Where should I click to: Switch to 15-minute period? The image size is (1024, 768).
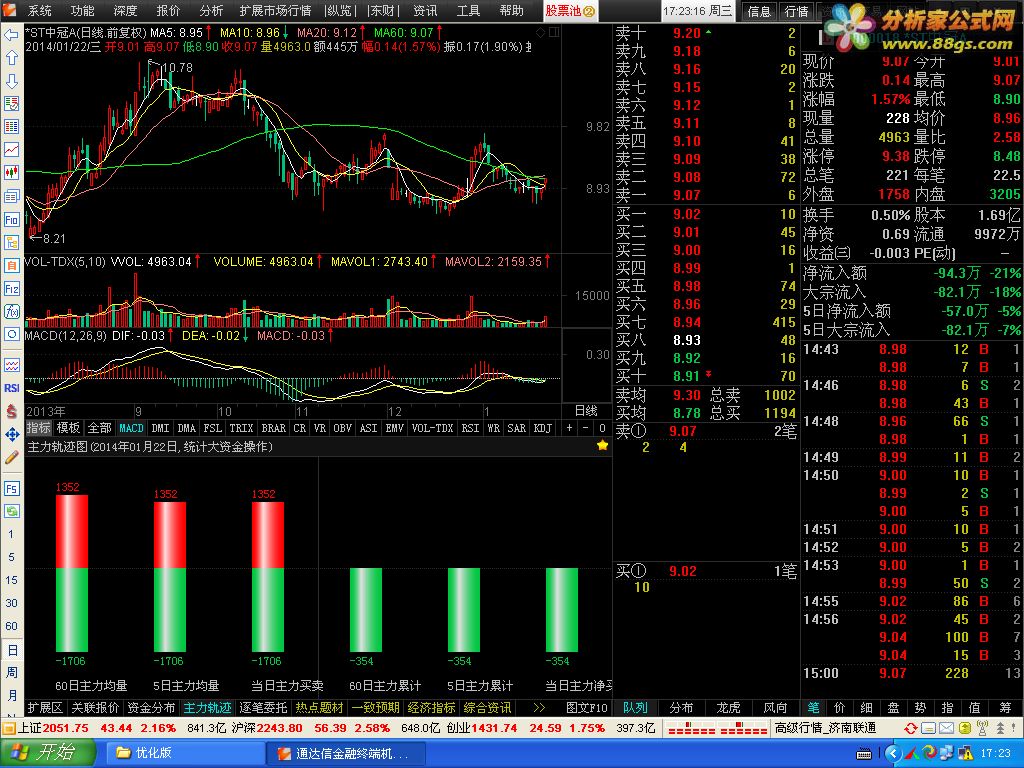(x=11, y=580)
